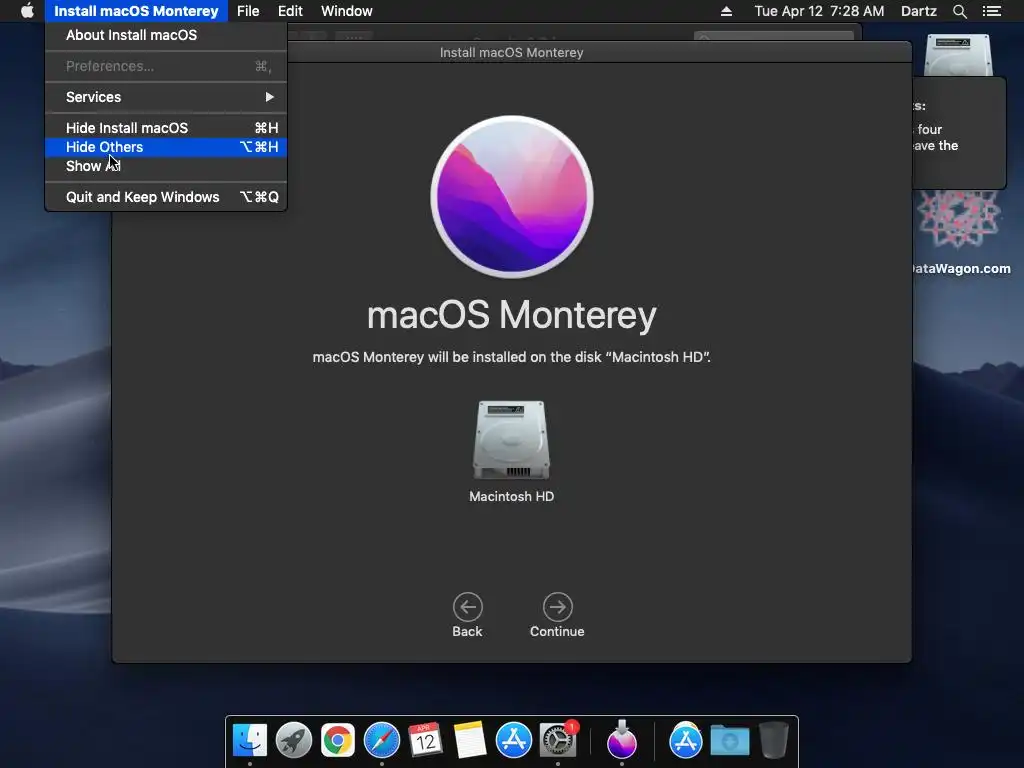Click the eject icon in menu bar
The width and height of the screenshot is (1024, 768).
[726, 11]
